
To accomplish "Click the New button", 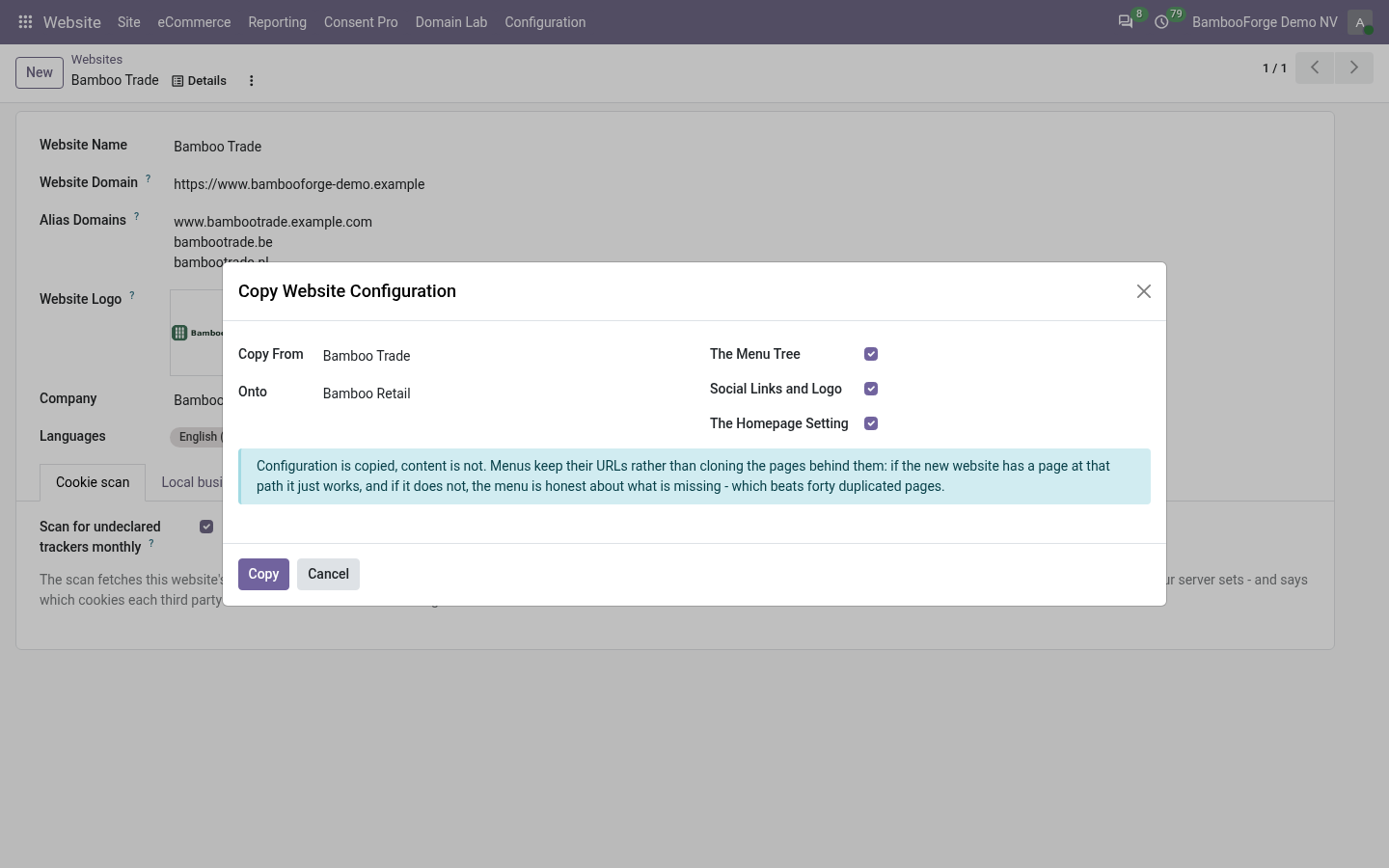I will pos(40,72).
